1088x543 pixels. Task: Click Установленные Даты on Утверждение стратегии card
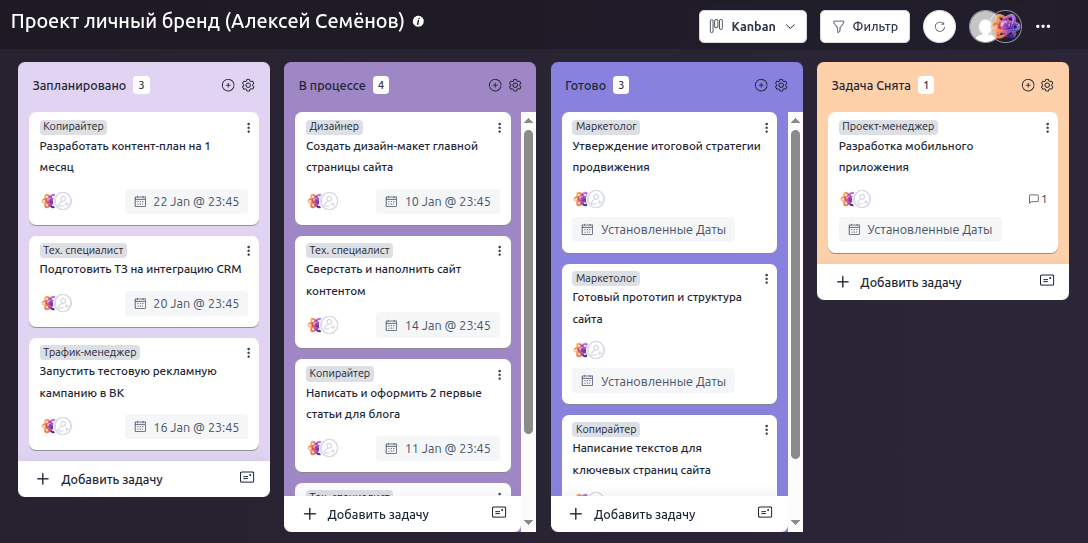(653, 230)
